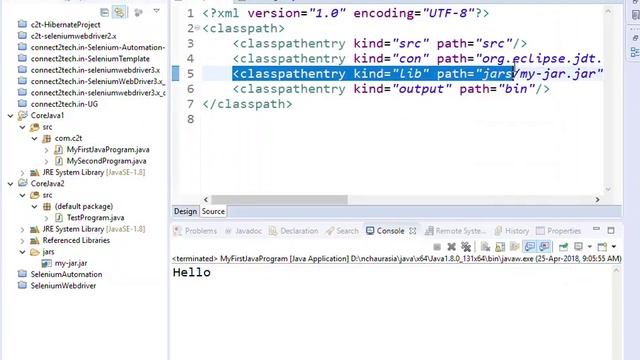Open the Remote Systems view tab
The width and height of the screenshot is (640, 360).
tap(456, 231)
